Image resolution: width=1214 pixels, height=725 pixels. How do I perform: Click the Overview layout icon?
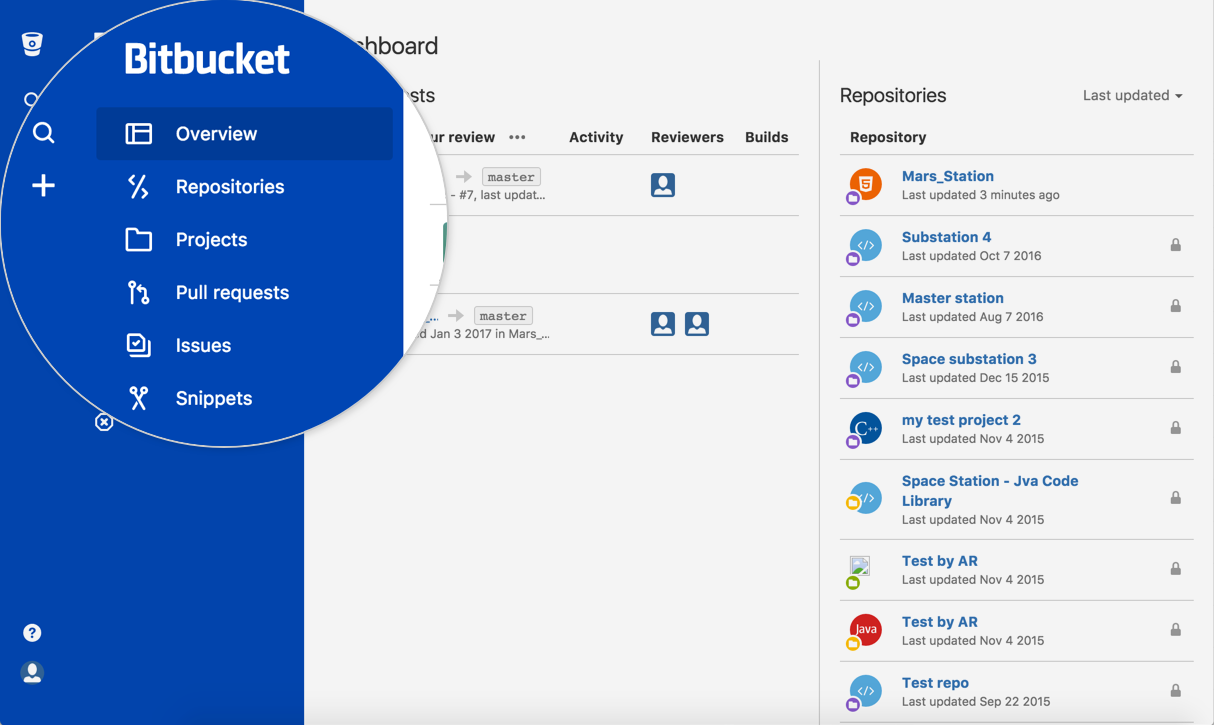(x=139, y=134)
